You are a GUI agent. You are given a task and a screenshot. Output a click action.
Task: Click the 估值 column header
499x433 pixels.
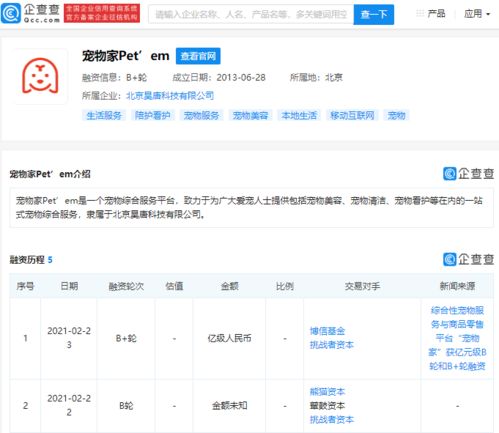[174, 286]
